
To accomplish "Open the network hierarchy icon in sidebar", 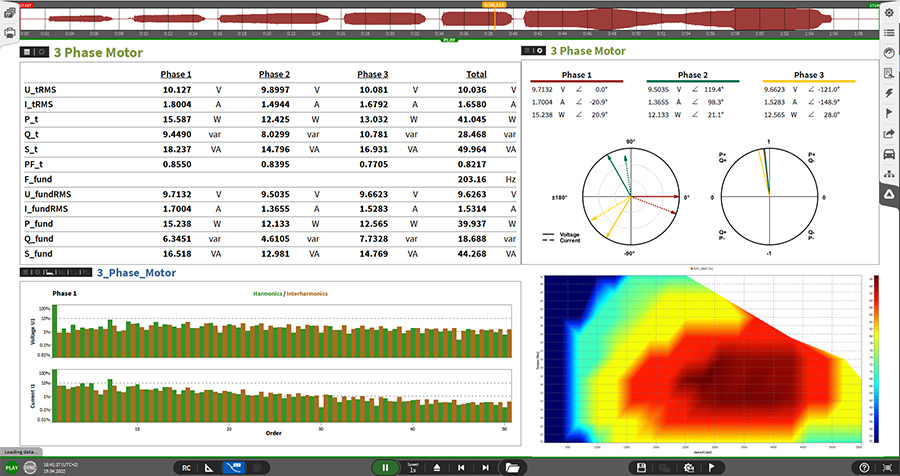I will (888, 174).
